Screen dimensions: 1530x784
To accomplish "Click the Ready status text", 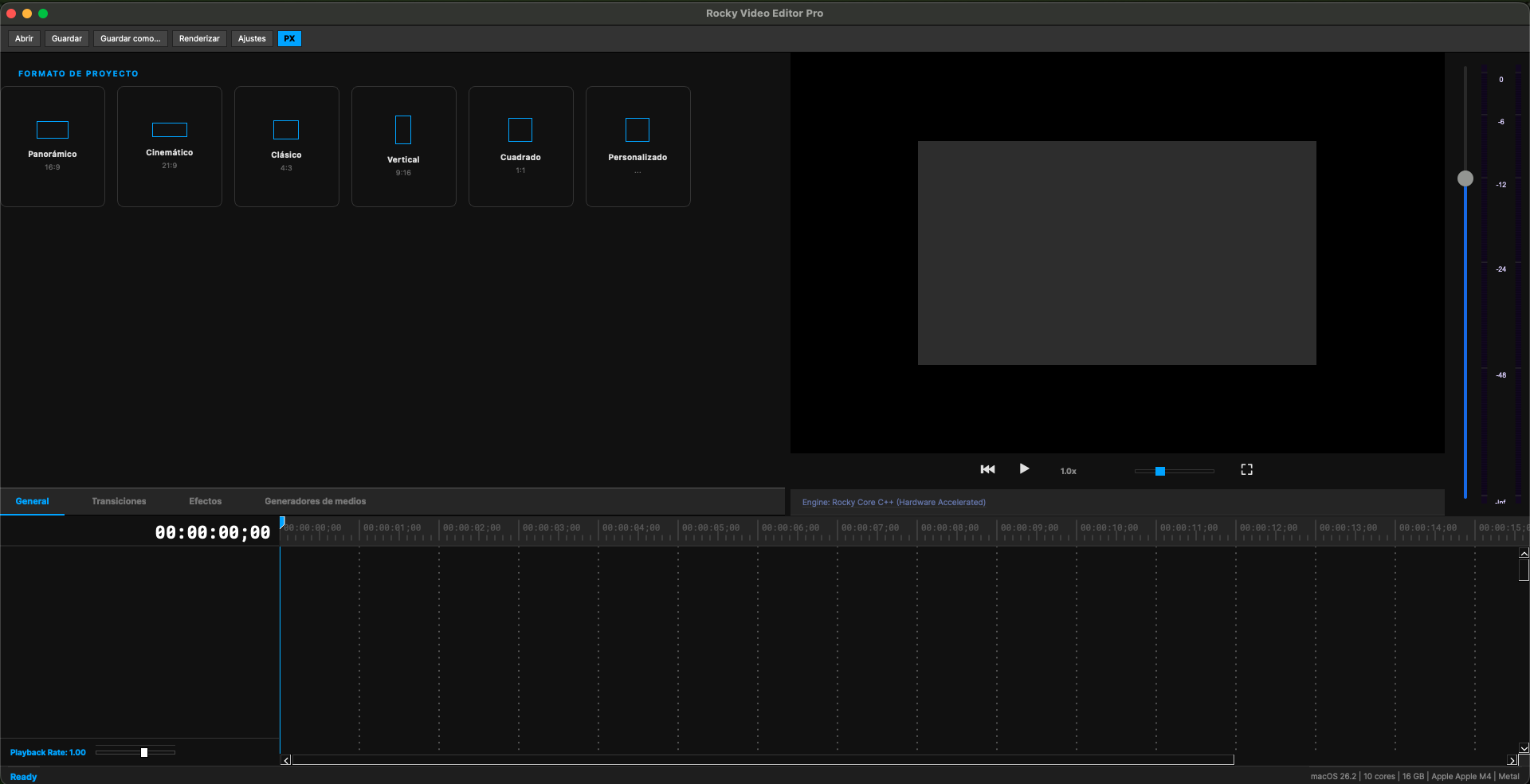I will coord(23,777).
